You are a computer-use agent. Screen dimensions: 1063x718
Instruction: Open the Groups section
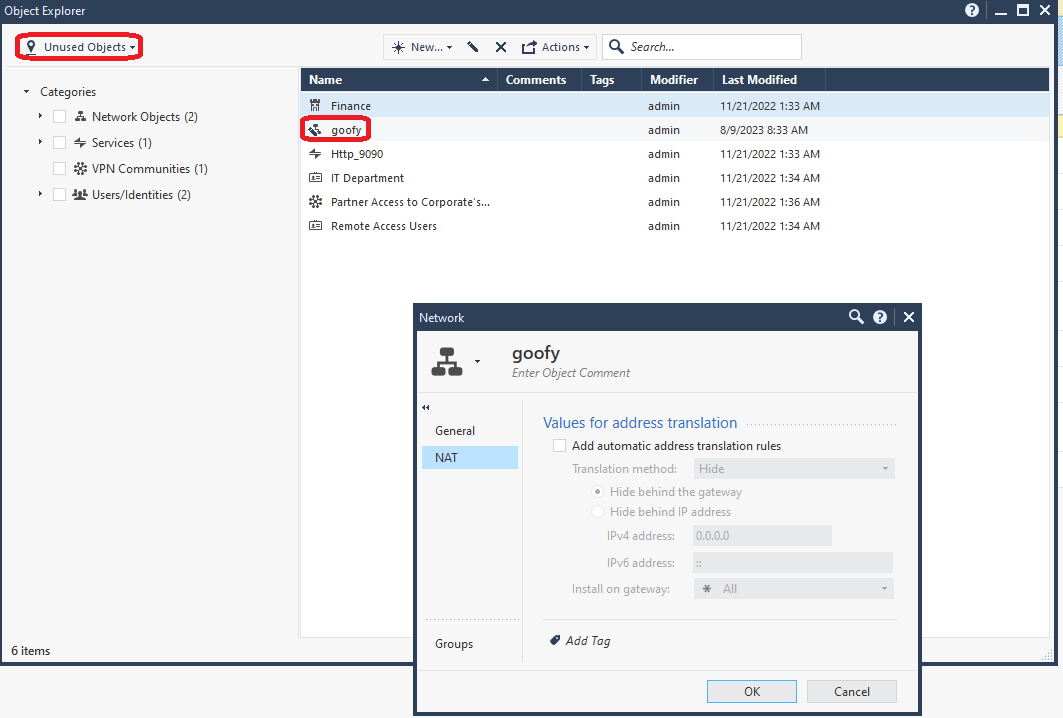coord(454,643)
